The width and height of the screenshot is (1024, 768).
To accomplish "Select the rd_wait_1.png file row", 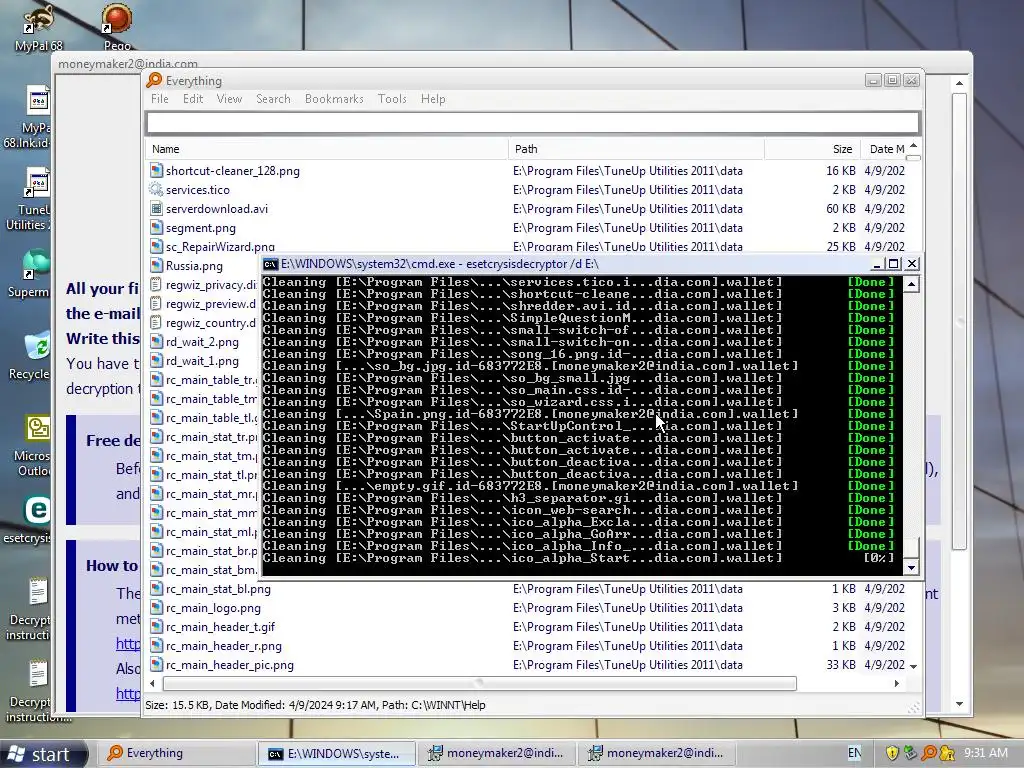I will click(x=202, y=360).
